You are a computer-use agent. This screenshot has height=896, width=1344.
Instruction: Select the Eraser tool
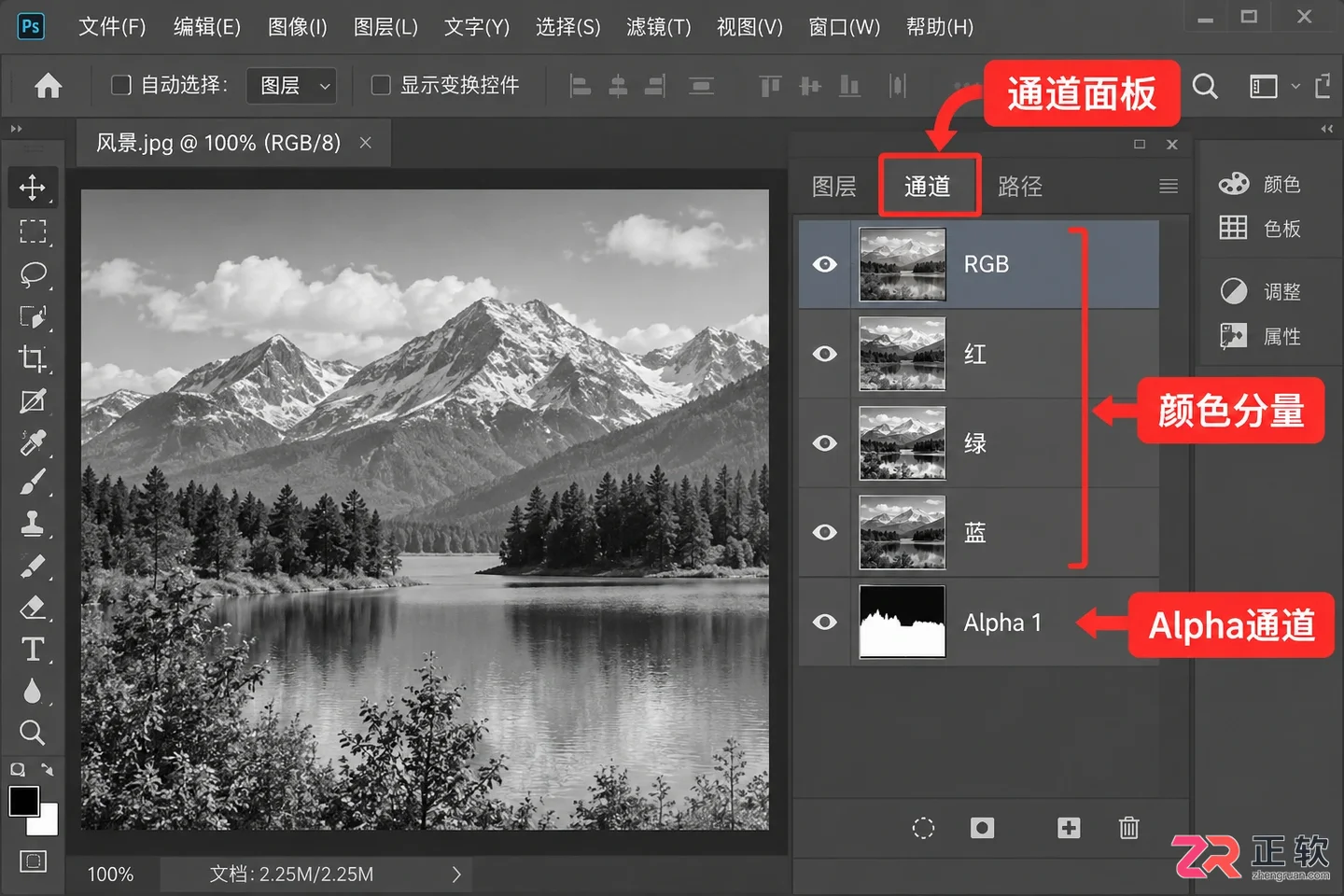pos(33,608)
